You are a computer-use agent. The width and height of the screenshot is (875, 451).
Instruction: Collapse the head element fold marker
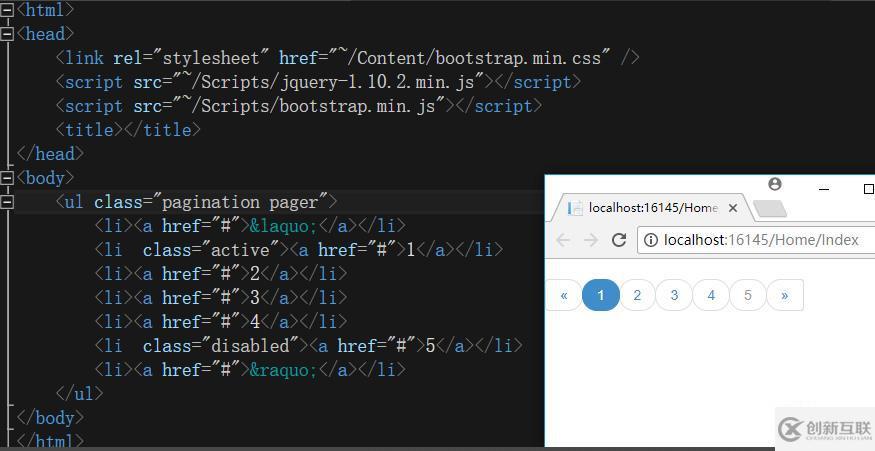[x=7, y=34]
